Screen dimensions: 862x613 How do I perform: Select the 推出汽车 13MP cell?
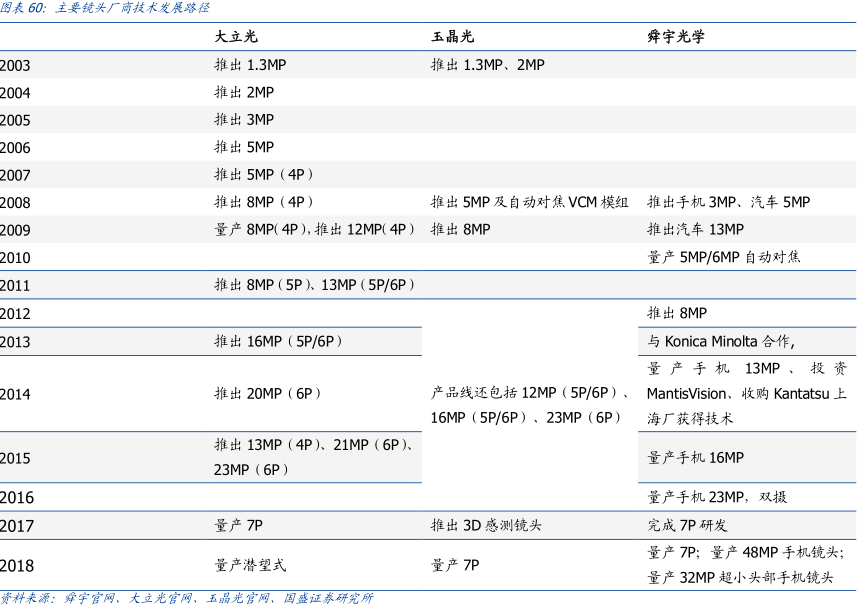tap(695, 230)
